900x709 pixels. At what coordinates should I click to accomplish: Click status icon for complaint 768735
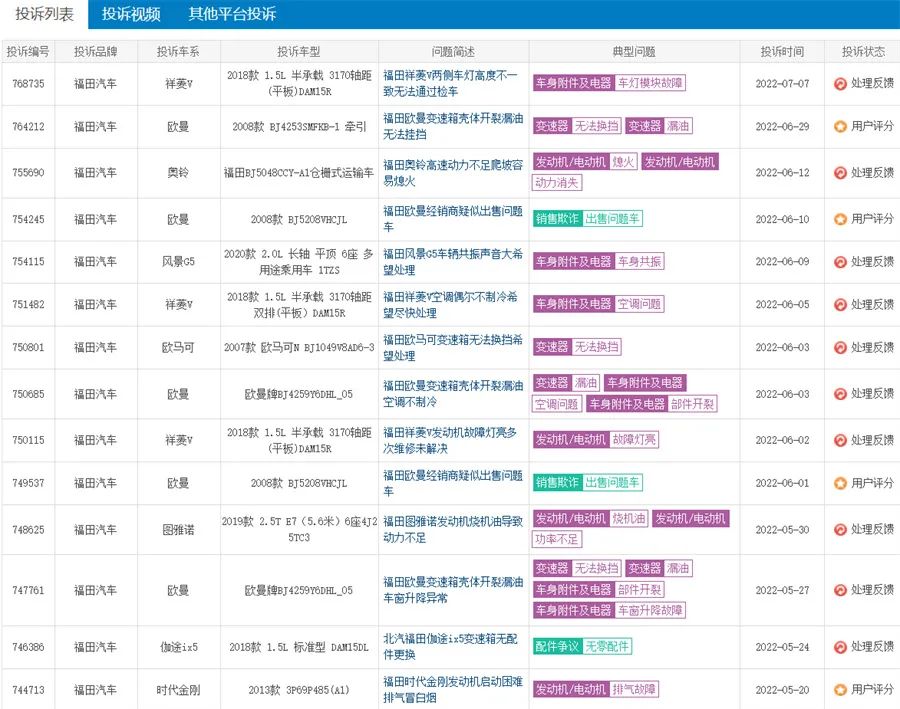[840, 84]
